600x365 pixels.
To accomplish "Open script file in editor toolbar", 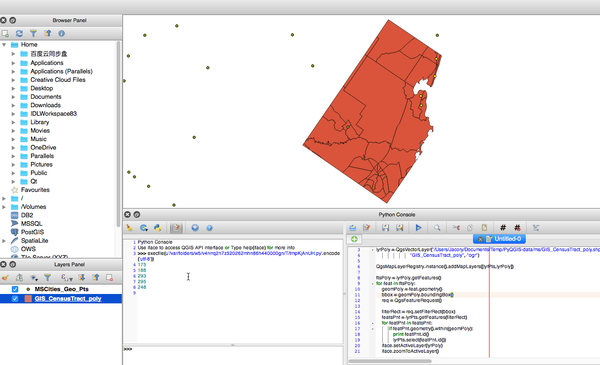I will (352, 228).
